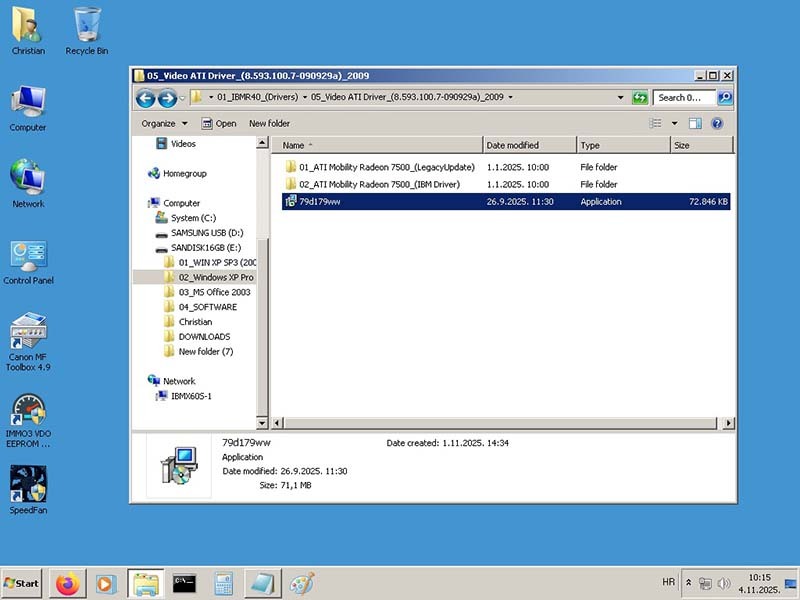Click the New folder button
Screen dimensions: 800x600
[269, 124]
